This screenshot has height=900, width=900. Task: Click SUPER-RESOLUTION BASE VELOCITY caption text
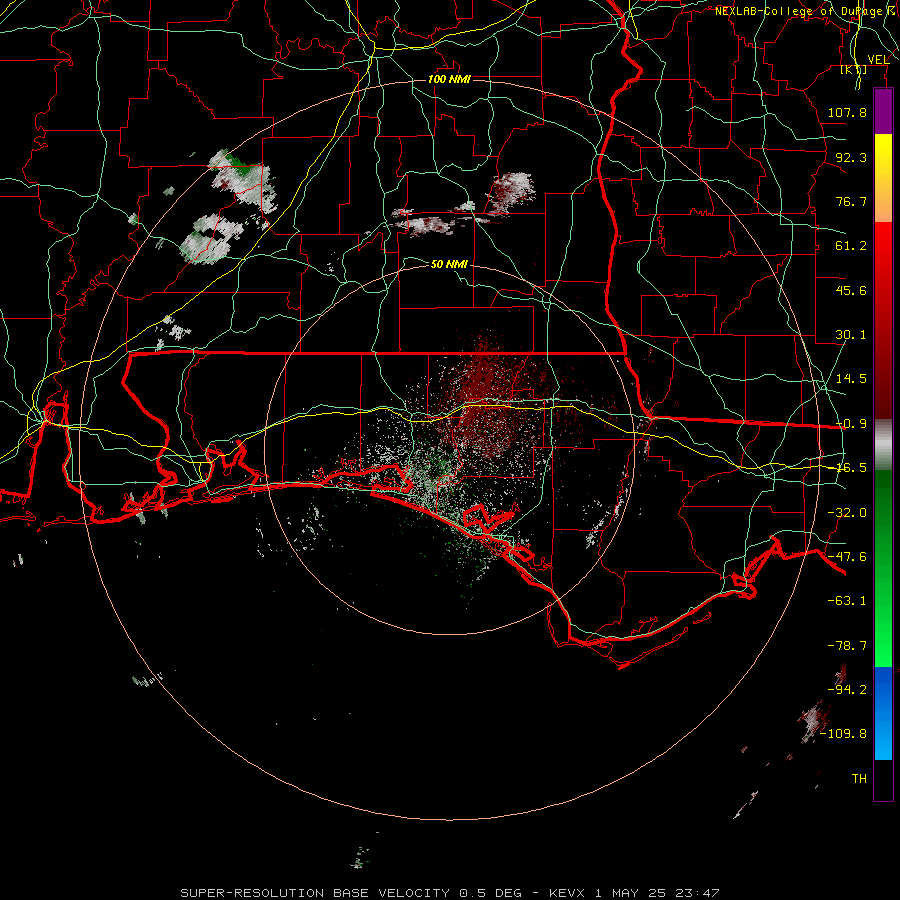[x=315, y=893]
